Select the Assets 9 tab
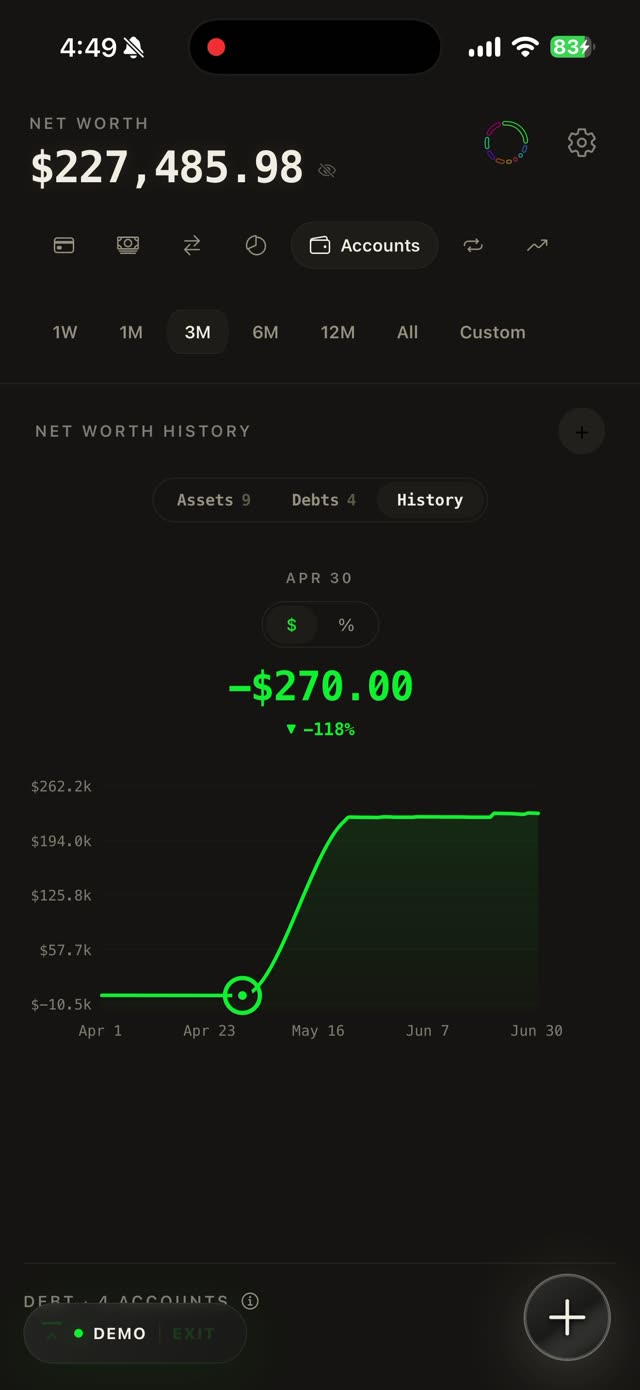 213,500
